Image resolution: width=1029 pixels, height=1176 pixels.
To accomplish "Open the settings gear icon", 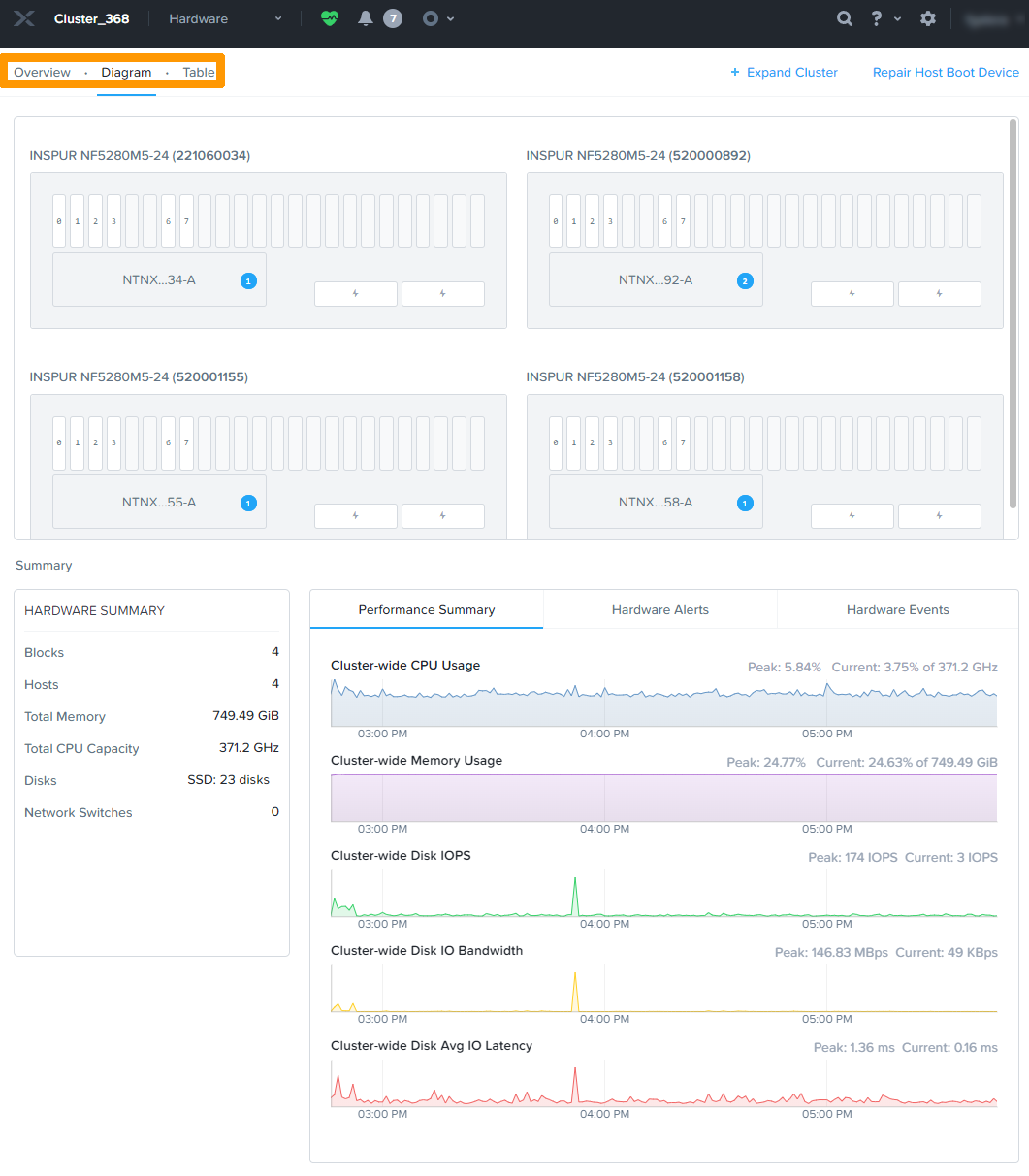I will [x=928, y=18].
